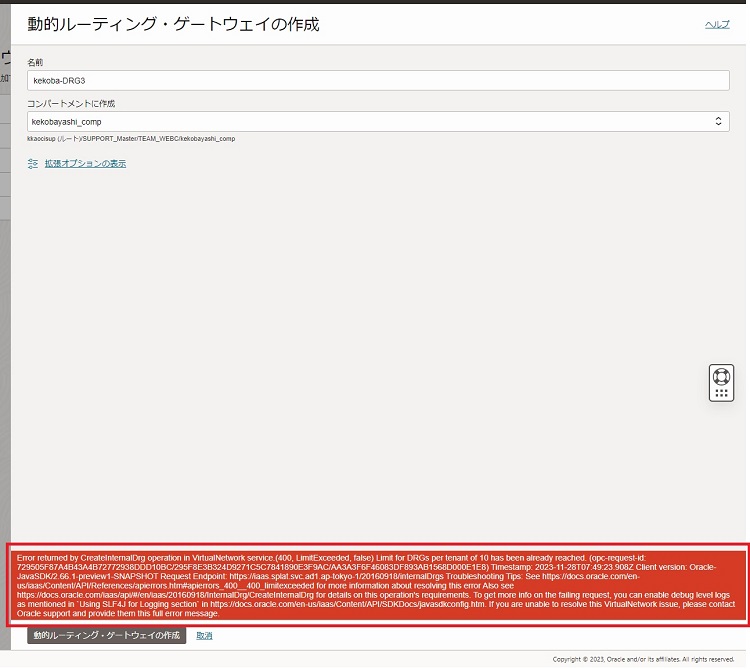Click the compartment dropdown up-down arrows
750x669 pixels.
tap(718, 121)
